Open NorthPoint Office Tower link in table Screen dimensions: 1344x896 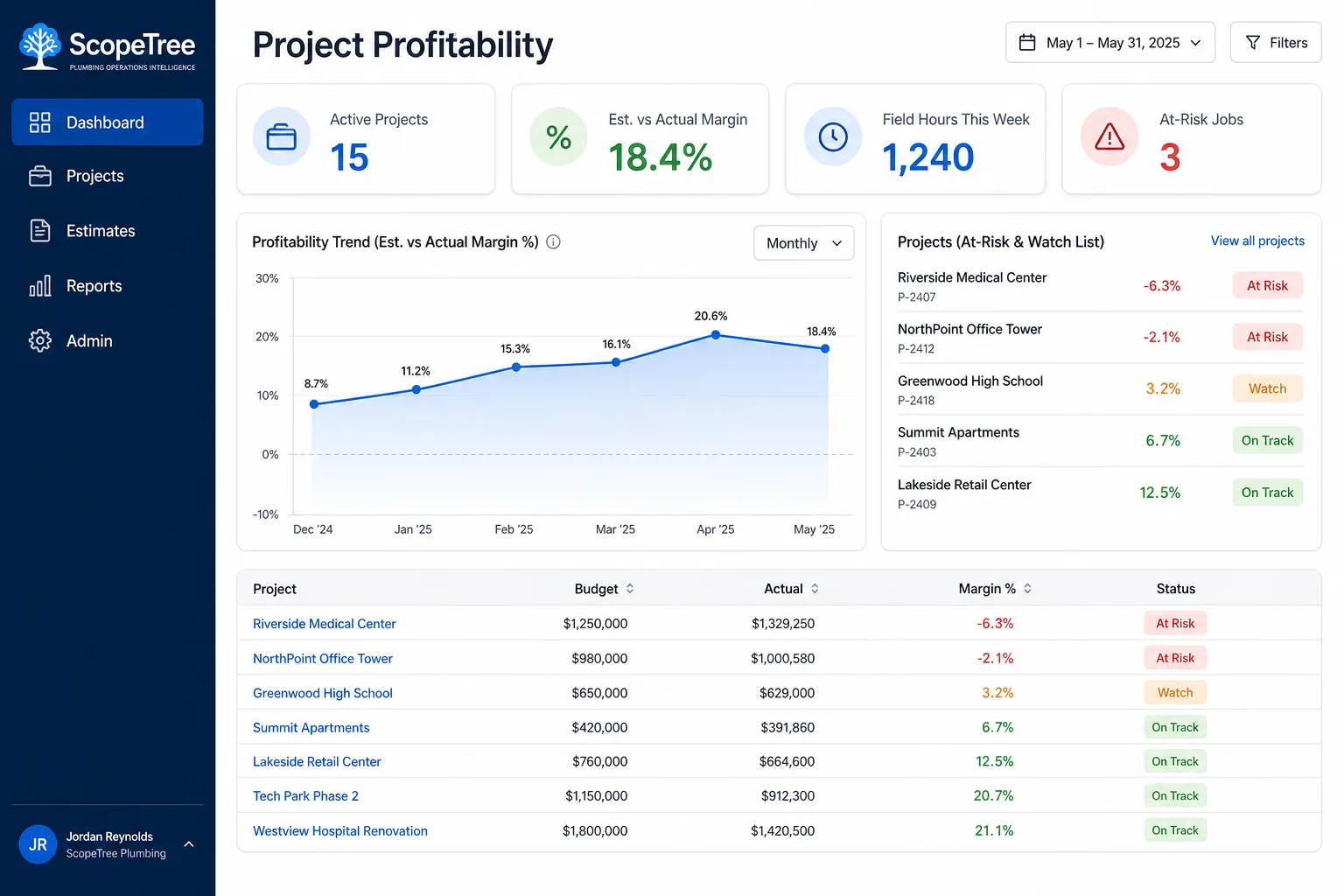[x=322, y=658]
